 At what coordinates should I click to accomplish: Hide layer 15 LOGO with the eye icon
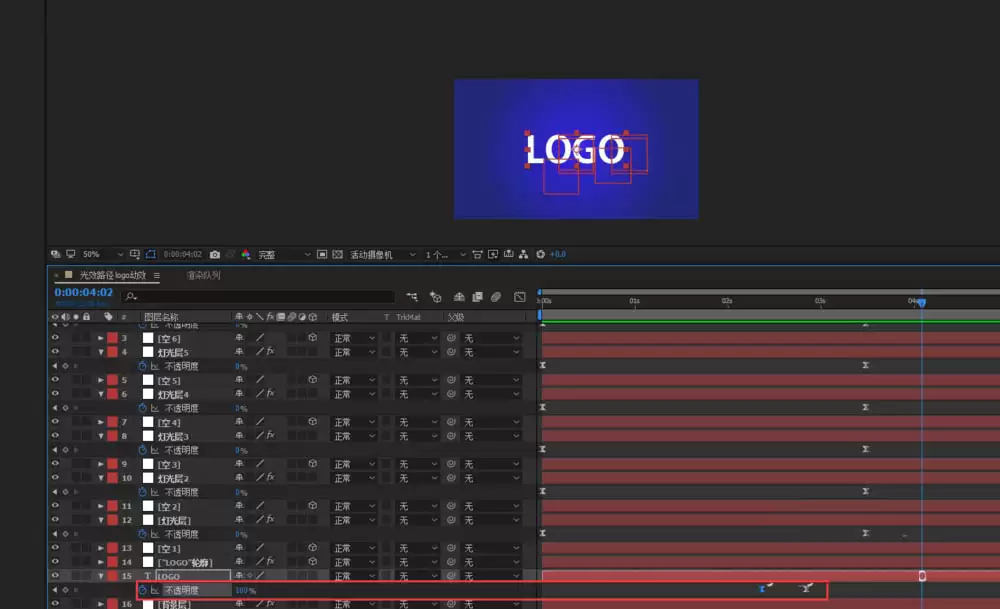[x=55, y=576]
